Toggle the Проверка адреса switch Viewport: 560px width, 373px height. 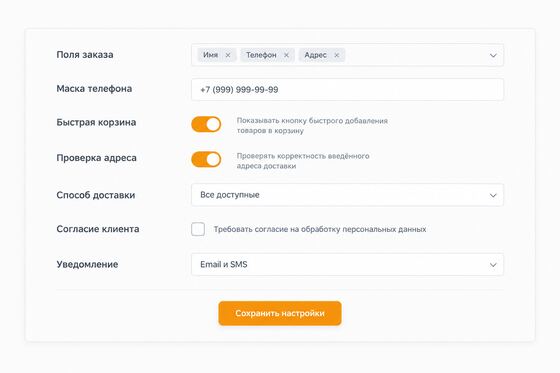(x=206, y=159)
